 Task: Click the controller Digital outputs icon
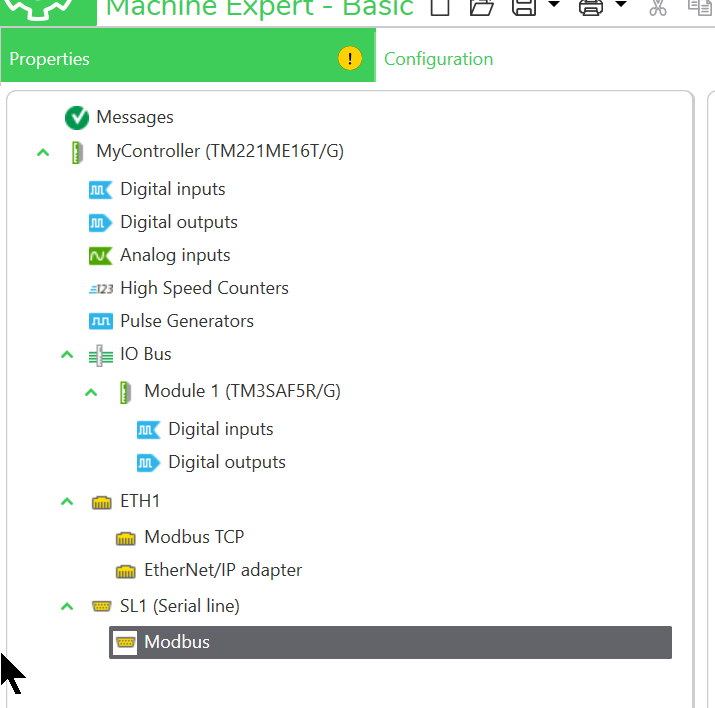100,223
